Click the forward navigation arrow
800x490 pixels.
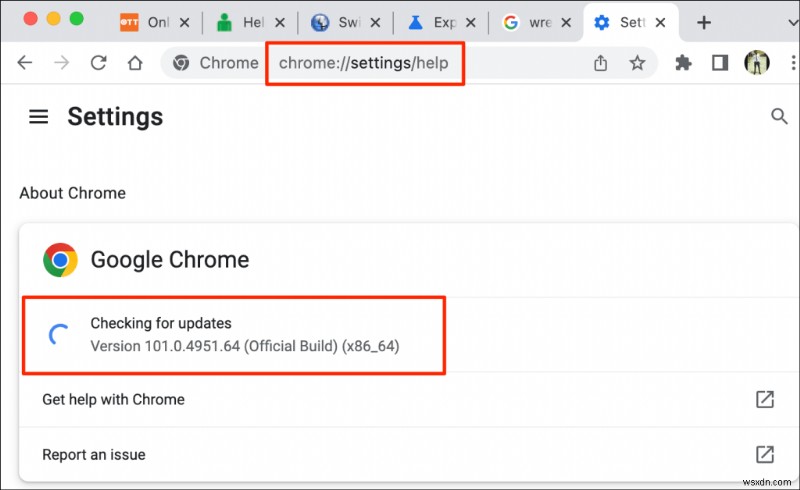(x=62, y=63)
